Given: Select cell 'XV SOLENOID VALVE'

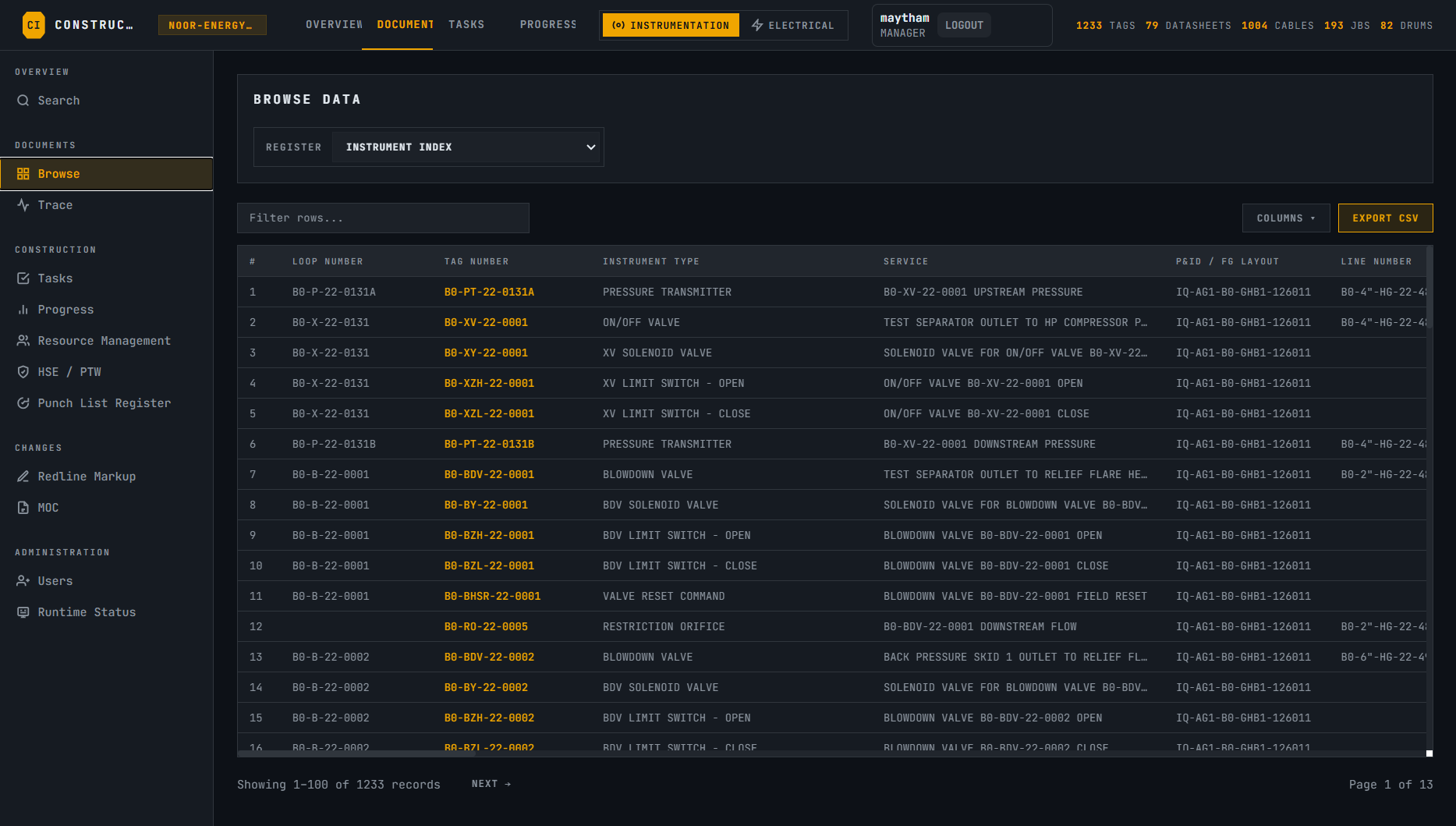Looking at the screenshot, I should click(x=657, y=353).
